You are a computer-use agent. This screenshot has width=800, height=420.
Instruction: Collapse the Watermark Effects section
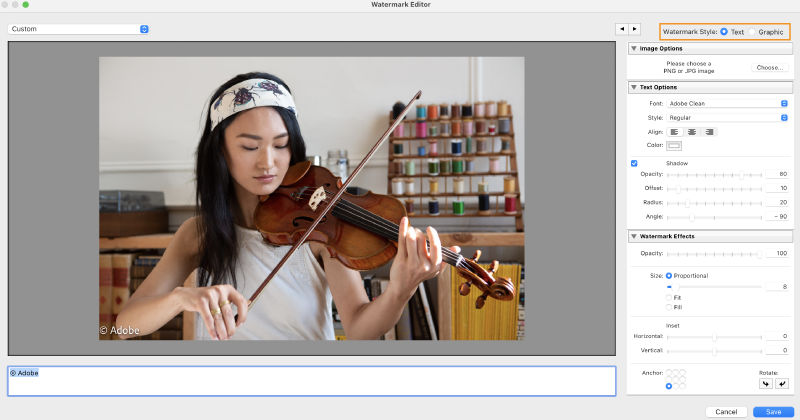point(634,236)
